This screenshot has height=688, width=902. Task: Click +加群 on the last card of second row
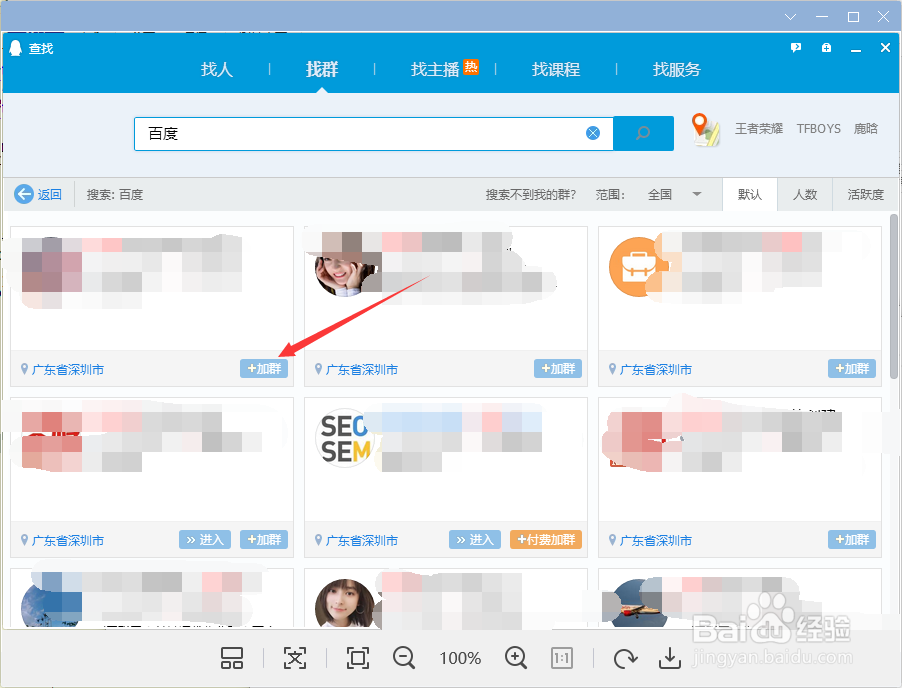(x=852, y=540)
